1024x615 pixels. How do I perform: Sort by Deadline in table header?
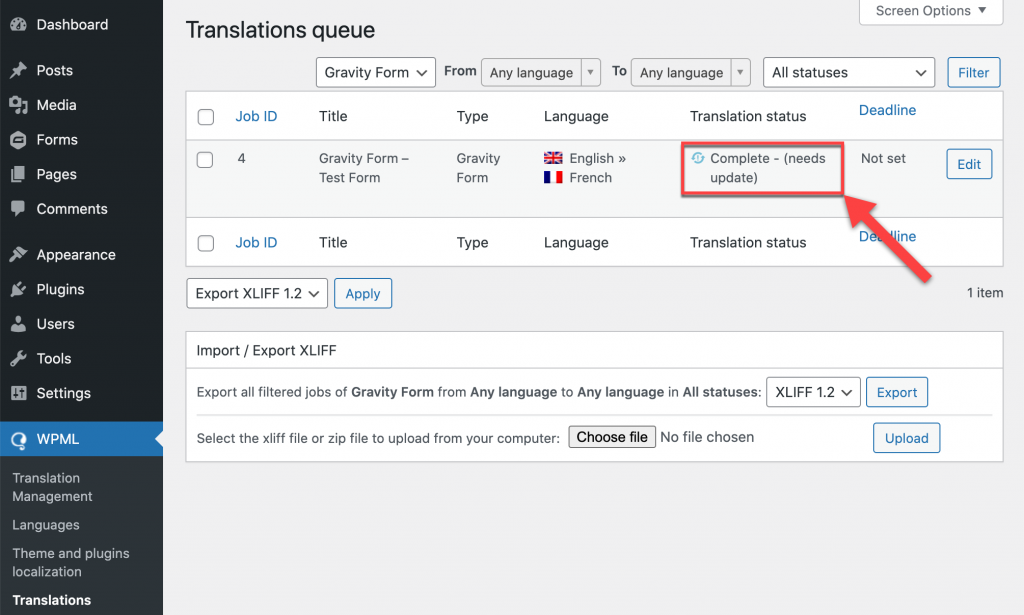[x=887, y=110]
